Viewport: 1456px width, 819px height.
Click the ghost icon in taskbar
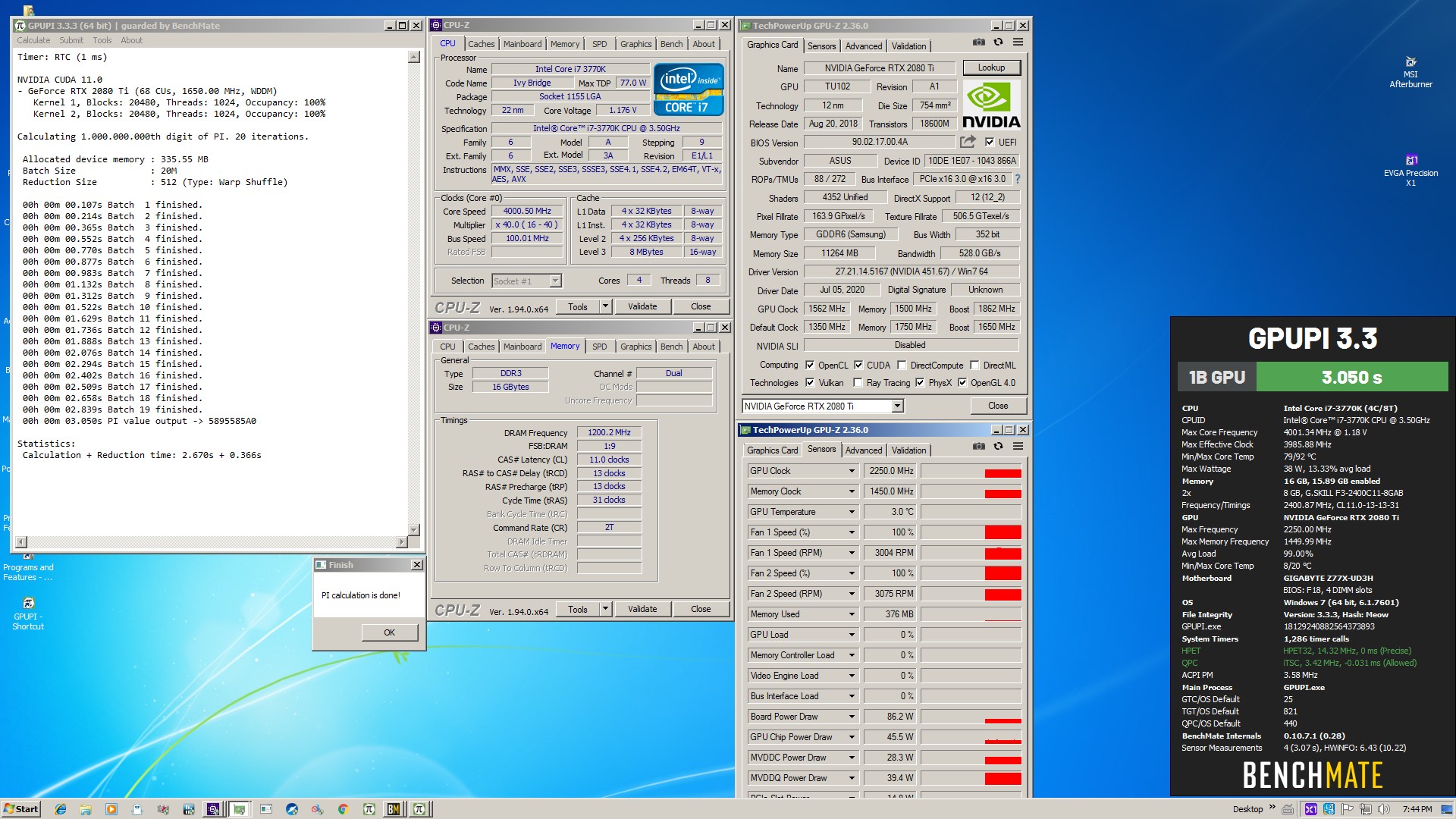(137, 809)
